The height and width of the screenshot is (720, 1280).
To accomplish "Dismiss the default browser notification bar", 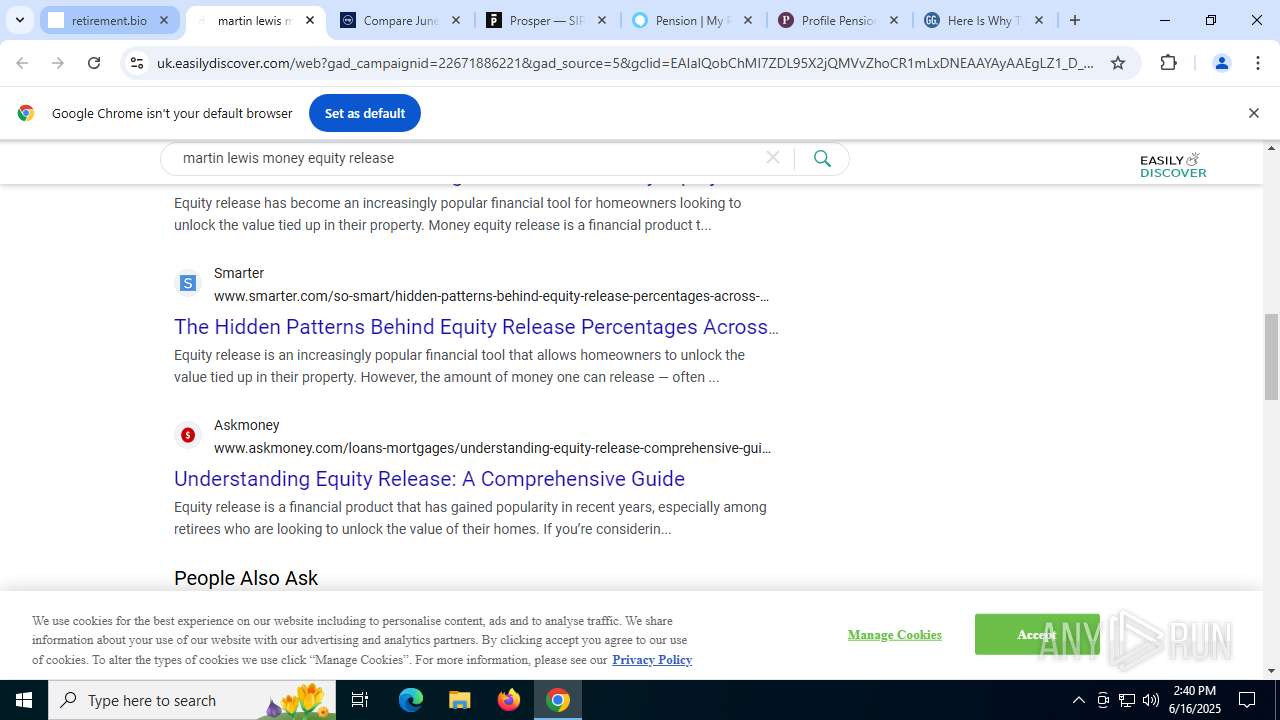I will pyautogui.click(x=1253, y=113).
